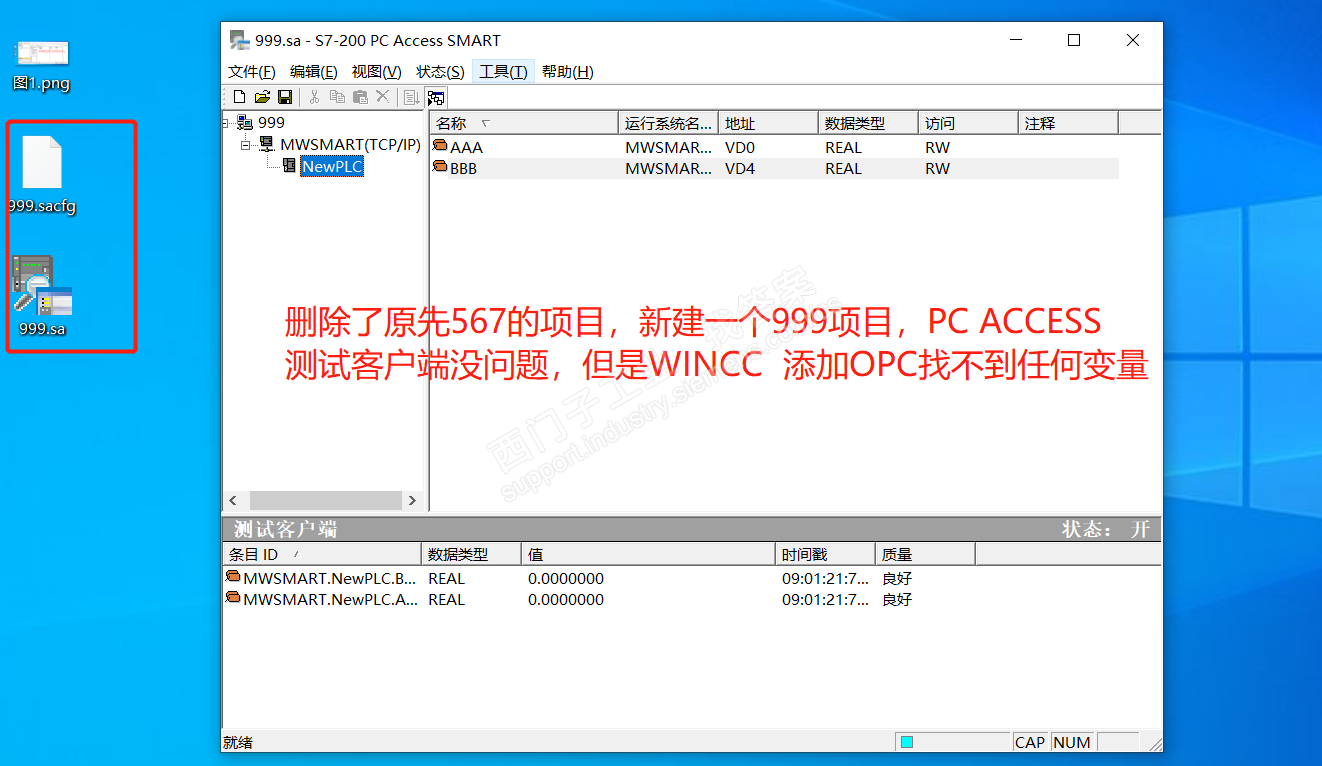Image resolution: width=1322 pixels, height=766 pixels.
Task: Click the CAP indicator in status bar
Action: pos(1029,742)
